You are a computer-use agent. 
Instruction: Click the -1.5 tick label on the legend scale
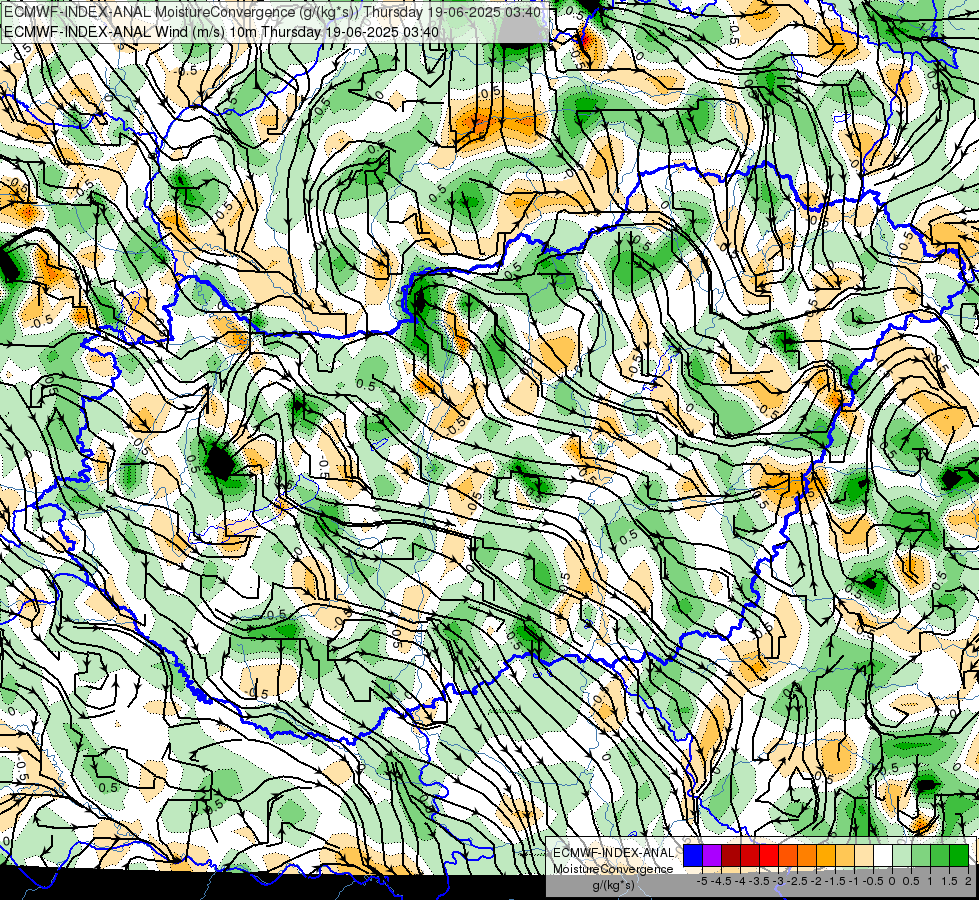pos(835,881)
